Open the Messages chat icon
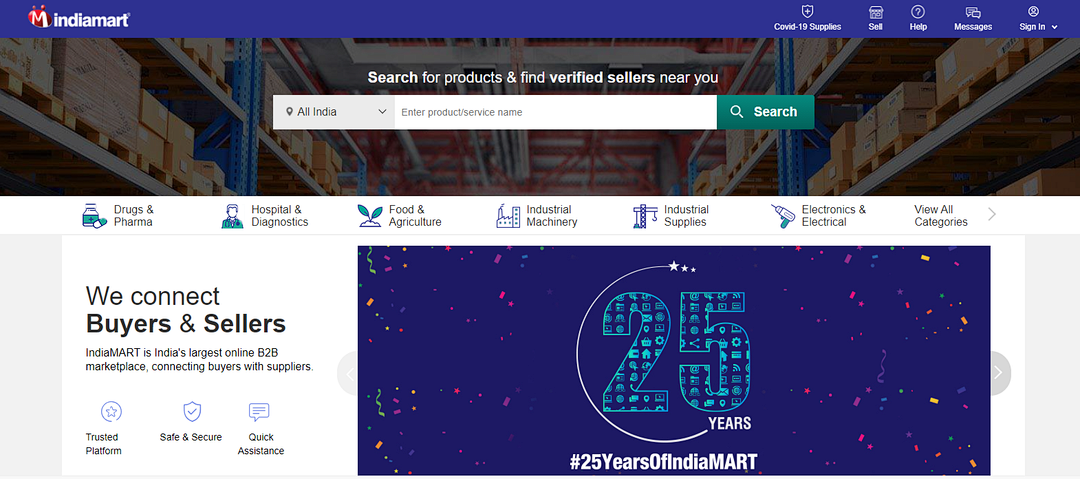 click(972, 12)
